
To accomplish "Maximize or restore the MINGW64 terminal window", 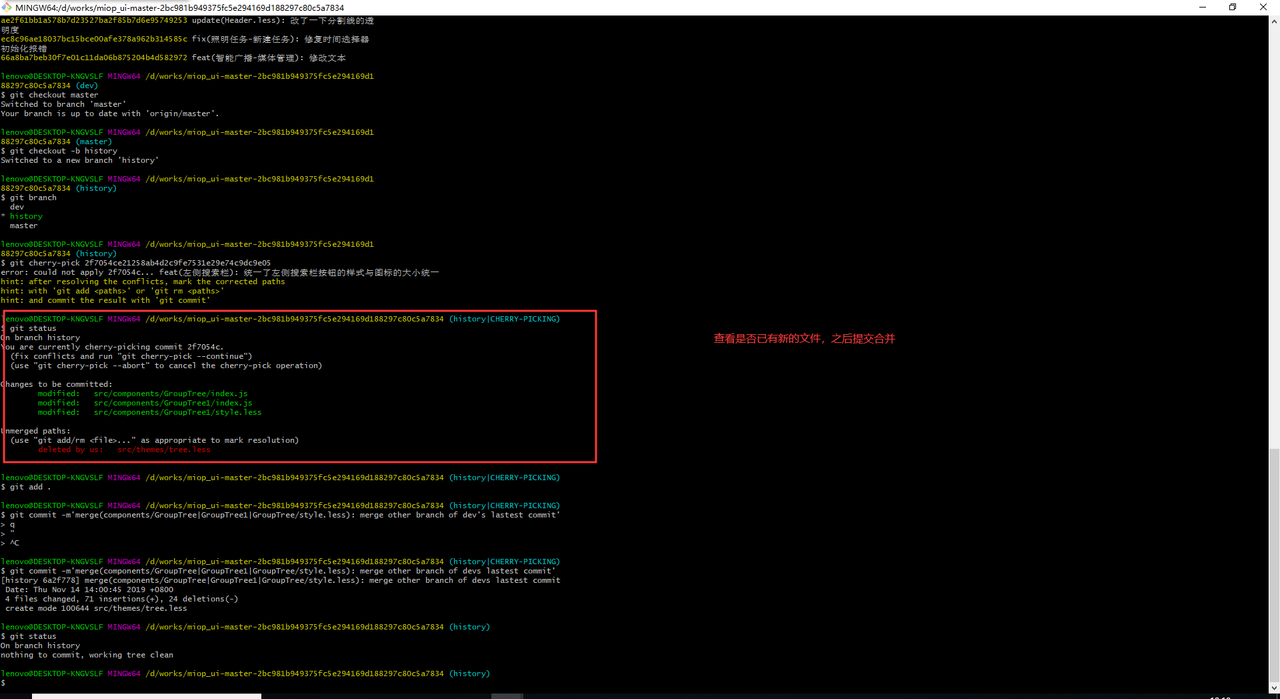I will (1232, 7).
